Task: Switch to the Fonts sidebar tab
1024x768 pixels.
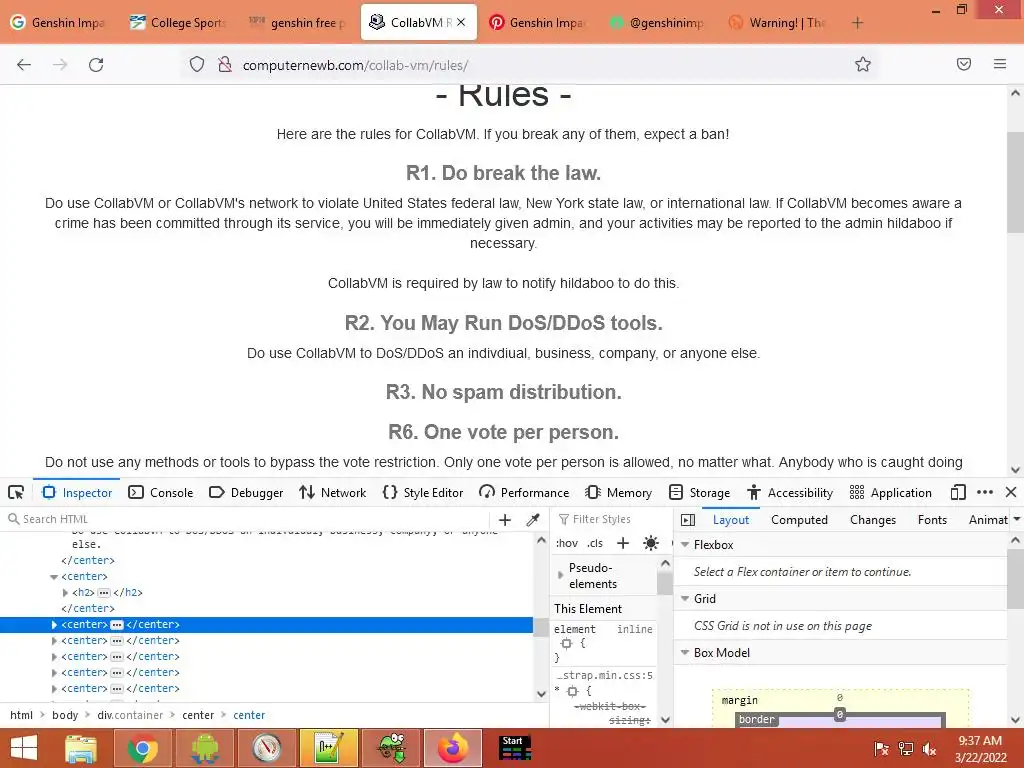Action: tap(932, 520)
